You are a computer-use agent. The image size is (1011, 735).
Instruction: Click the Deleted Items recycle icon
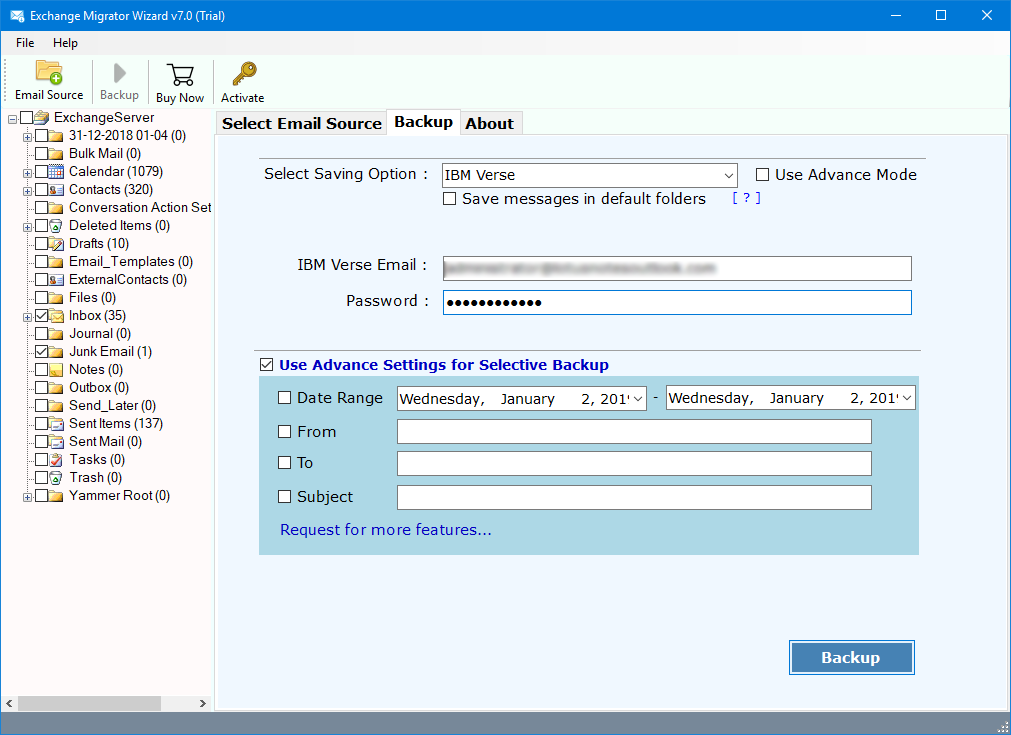click(x=57, y=226)
